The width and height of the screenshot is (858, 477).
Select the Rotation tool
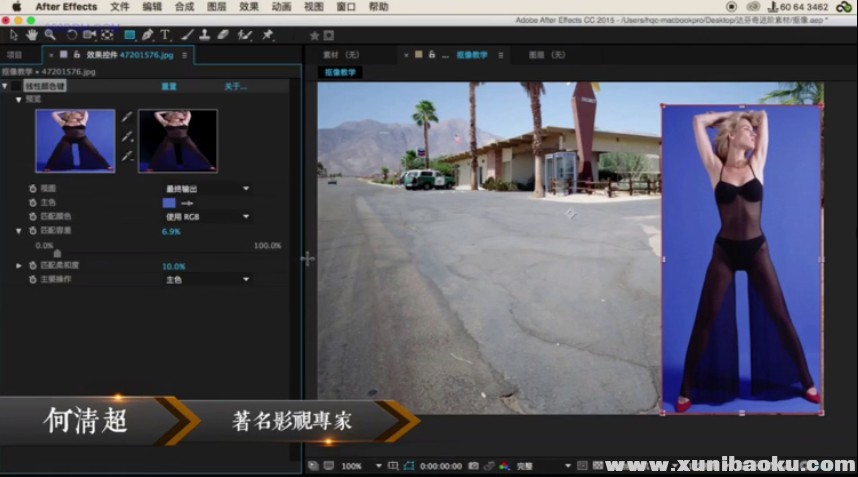(x=71, y=34)
